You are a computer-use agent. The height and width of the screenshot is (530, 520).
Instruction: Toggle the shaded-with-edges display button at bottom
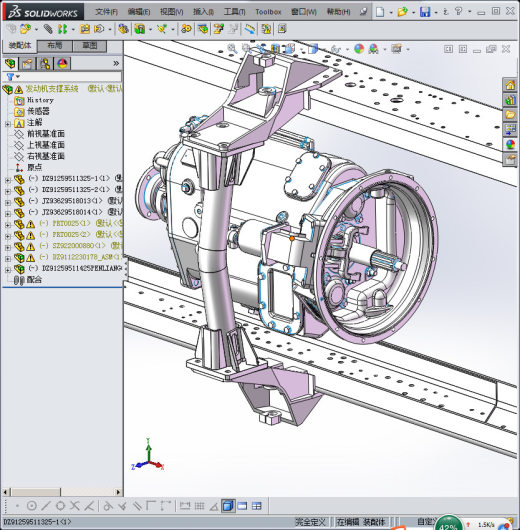pos(228,506)
